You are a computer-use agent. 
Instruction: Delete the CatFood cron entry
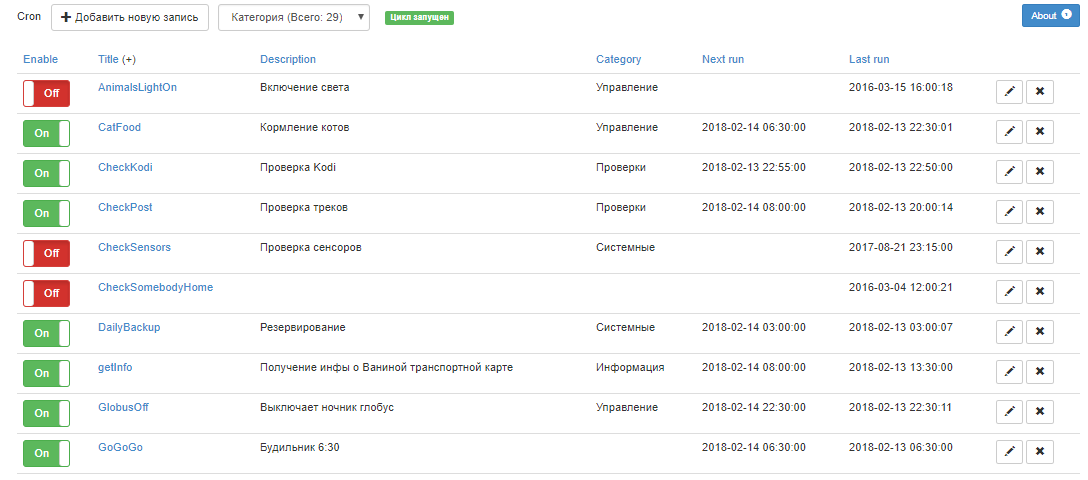click(x=1040, y=132)
